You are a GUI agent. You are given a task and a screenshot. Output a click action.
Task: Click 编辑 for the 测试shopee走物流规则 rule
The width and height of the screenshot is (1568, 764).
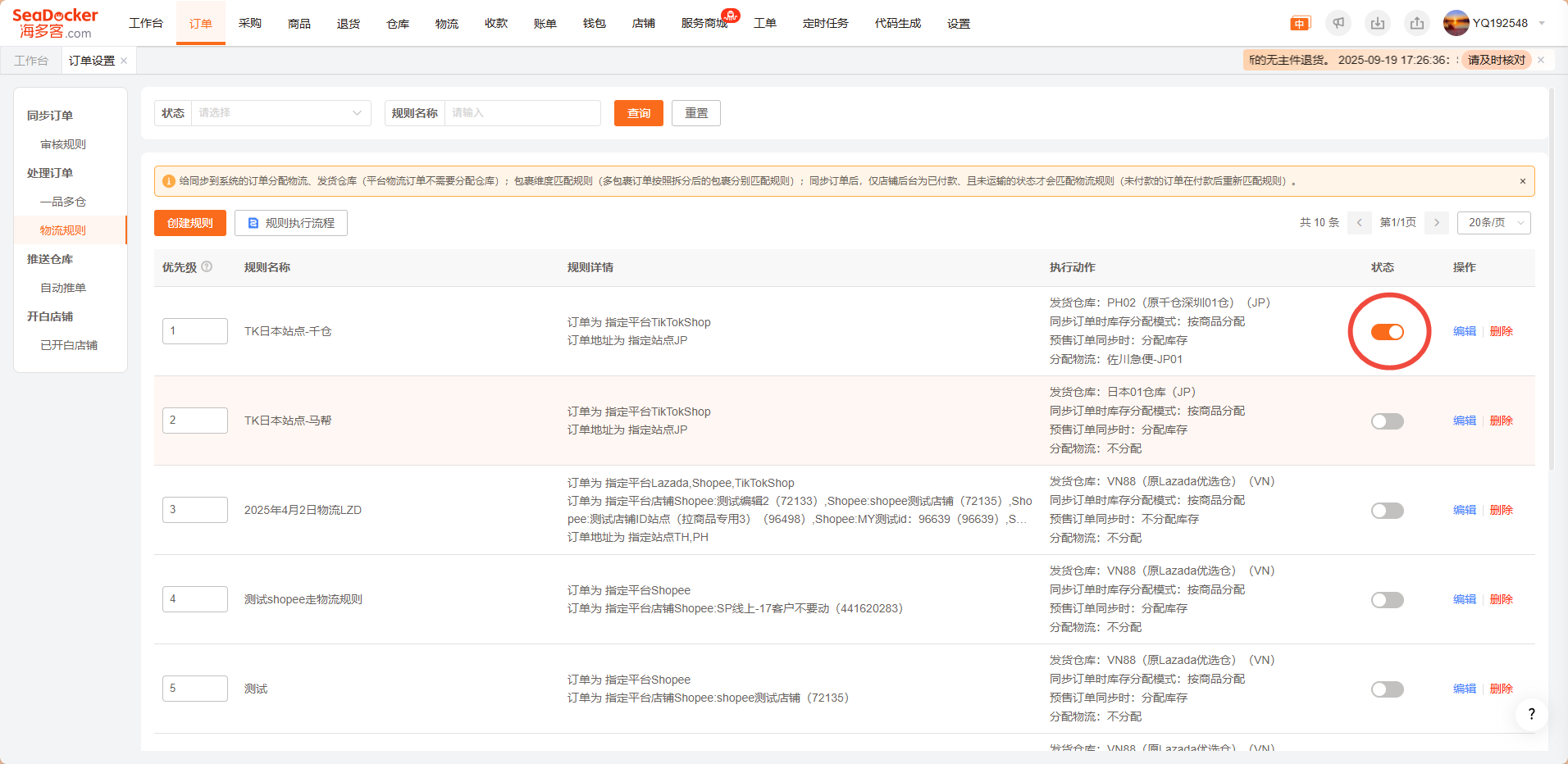click(1464, 599)
